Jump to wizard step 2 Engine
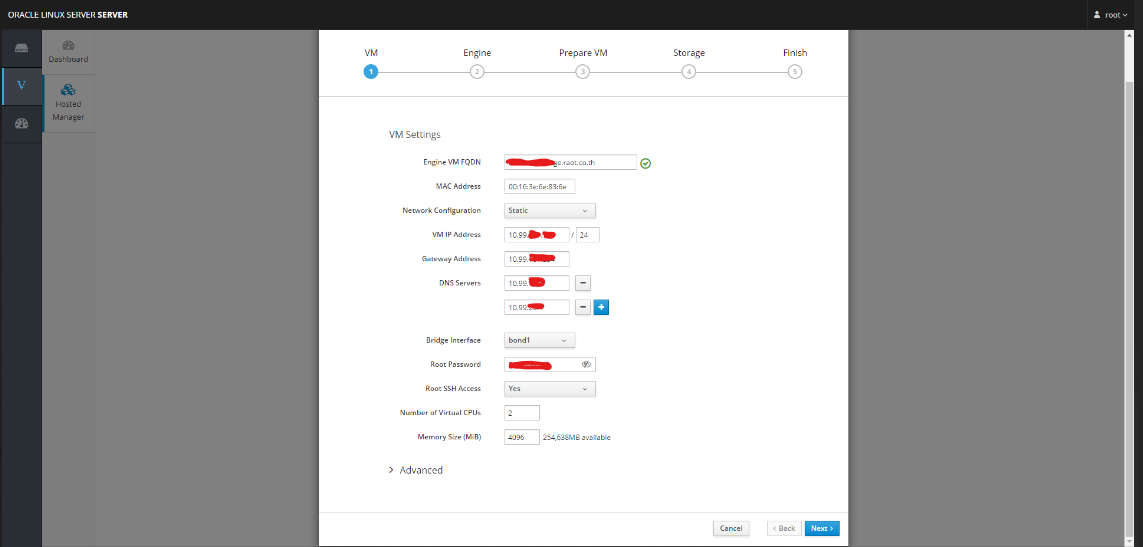The height and width of the screenshot is (547, 1143). [x=477, y=71]
